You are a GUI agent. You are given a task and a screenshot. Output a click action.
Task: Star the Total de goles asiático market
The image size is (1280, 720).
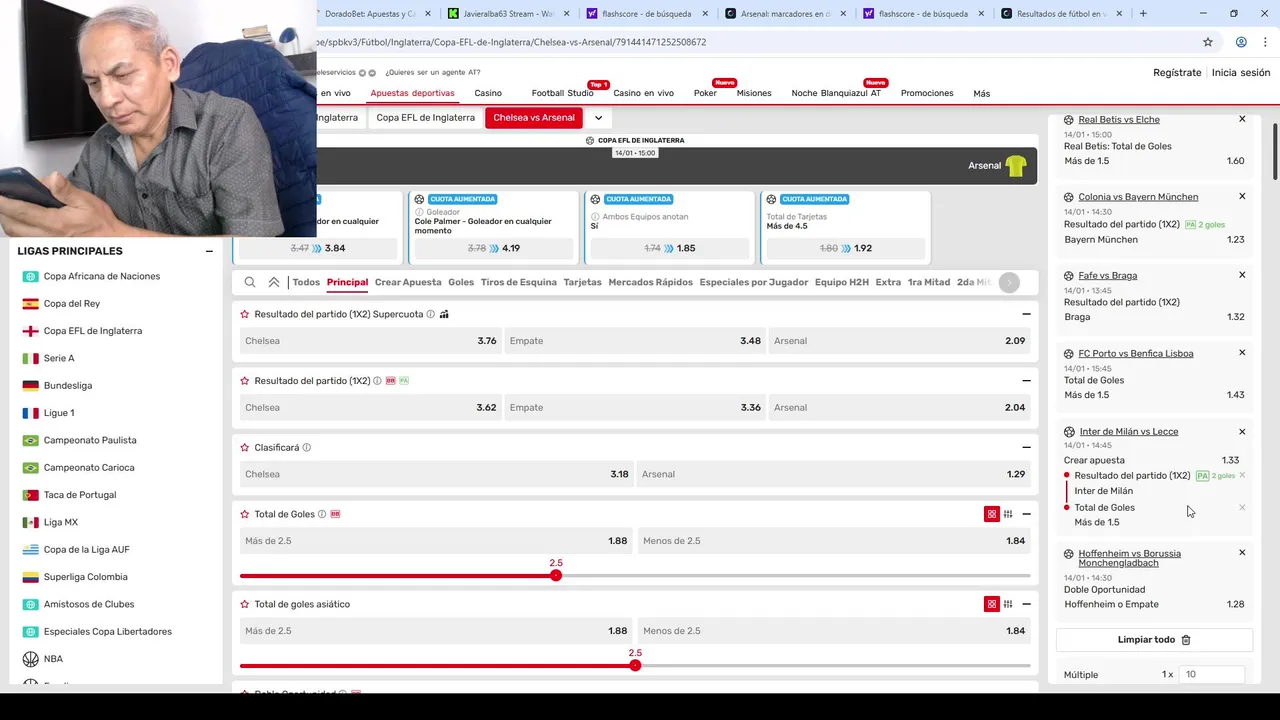click(x=245, y=604)
